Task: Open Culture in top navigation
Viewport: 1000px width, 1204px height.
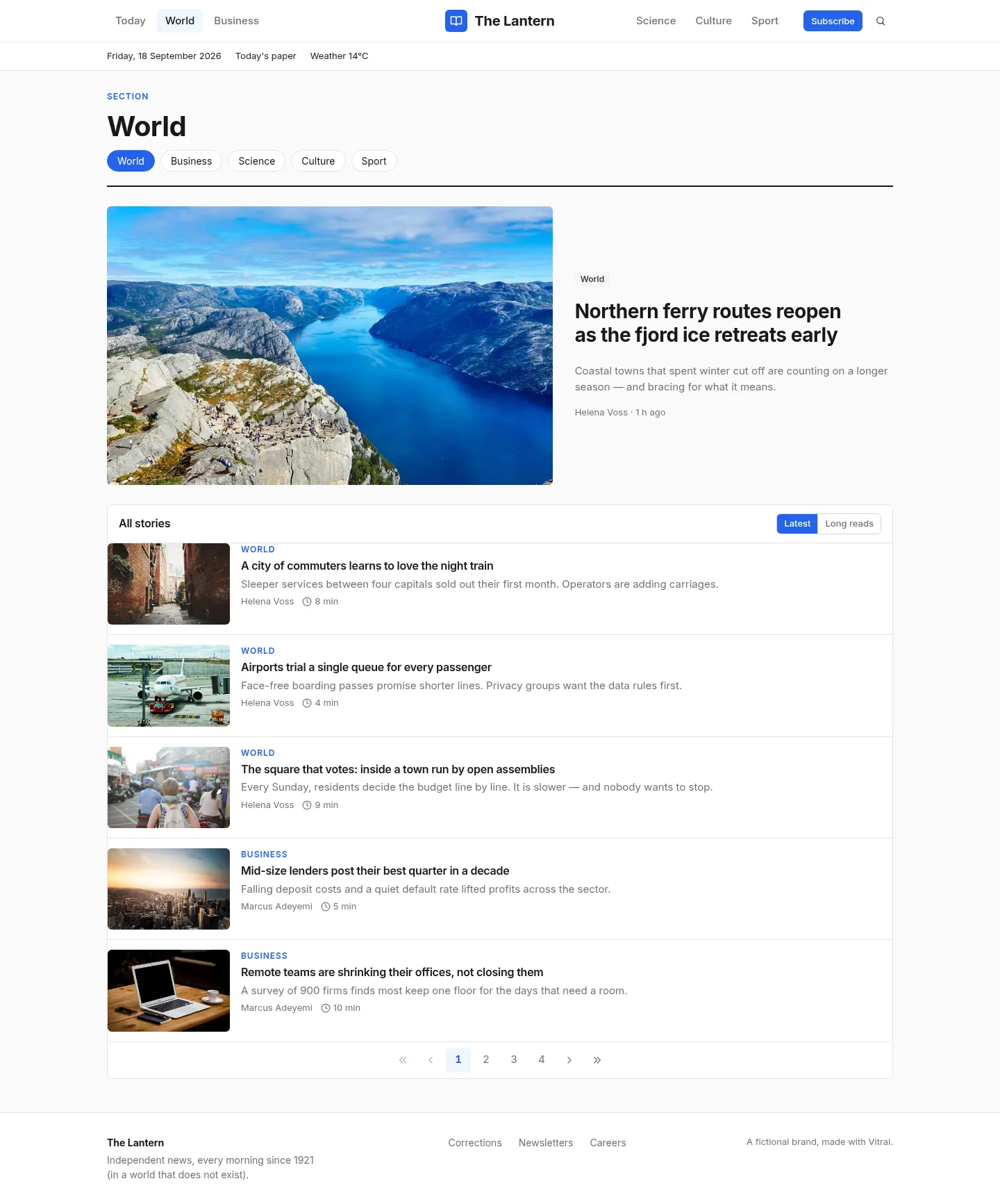Action: tap(713, 21)
